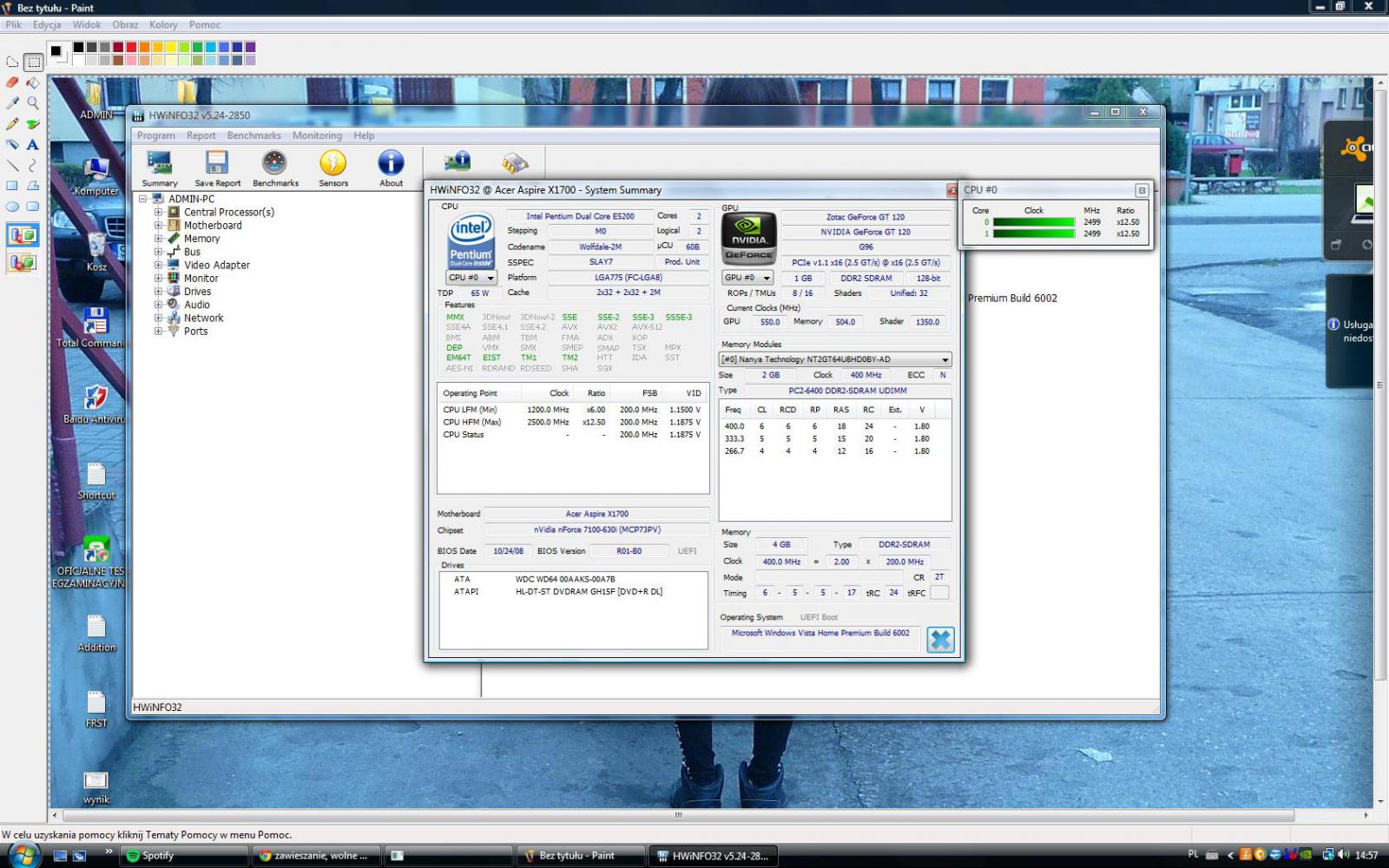Viewport: 1389px width, 868px height.
Task: Expand the Video Adapter tree node
Action: tap(158, 265)
